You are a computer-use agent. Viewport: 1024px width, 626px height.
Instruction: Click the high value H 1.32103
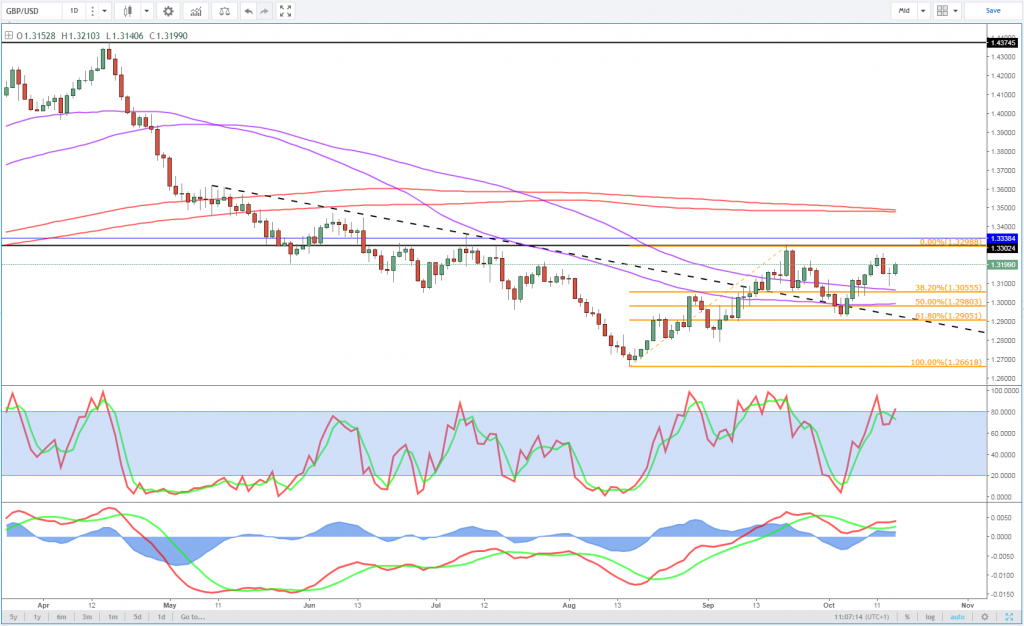[x=81, y=36]
